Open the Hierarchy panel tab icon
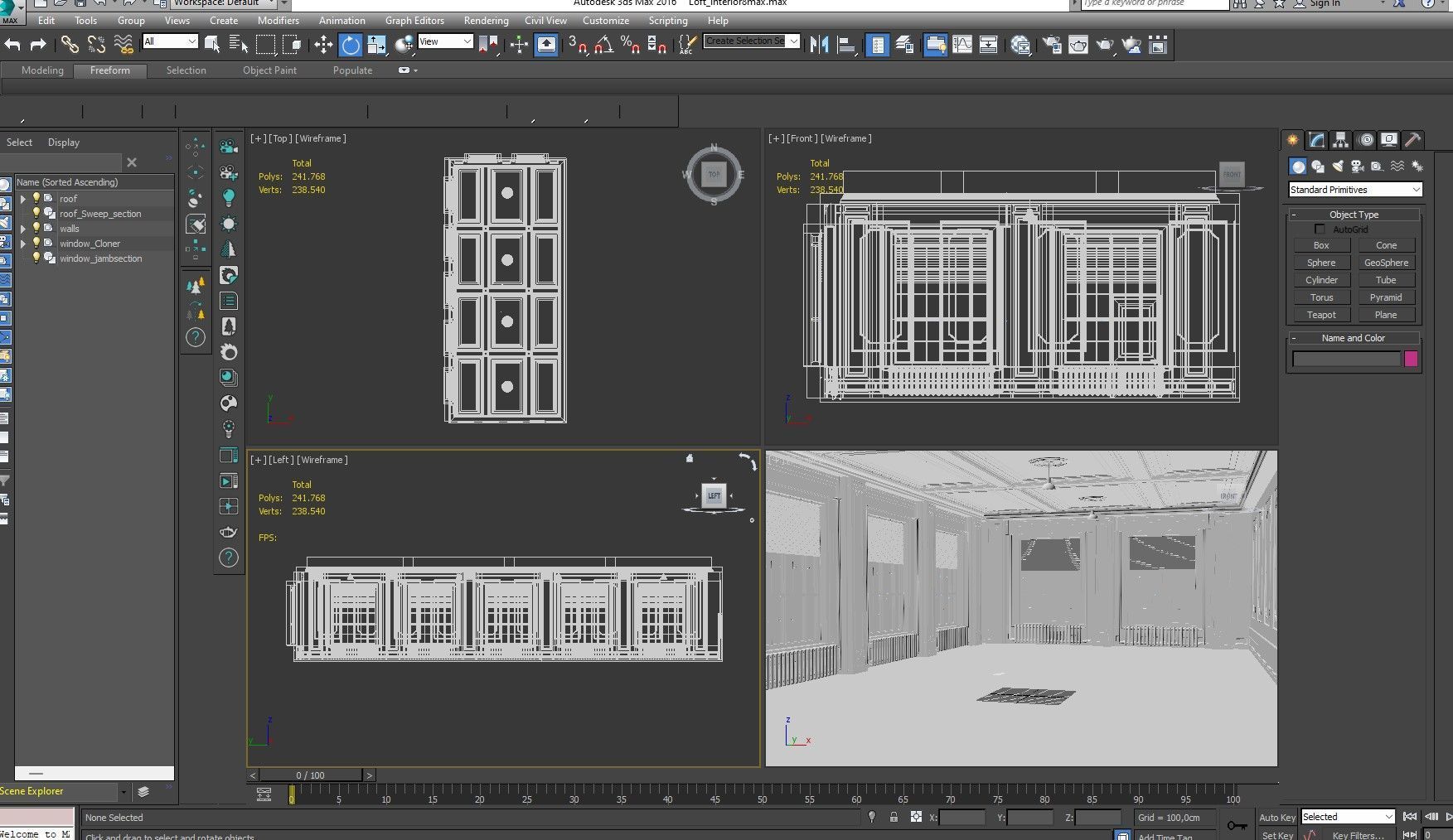Image resolution: width=1453 pixels, height=840 pixels. tap(1340, 140)
